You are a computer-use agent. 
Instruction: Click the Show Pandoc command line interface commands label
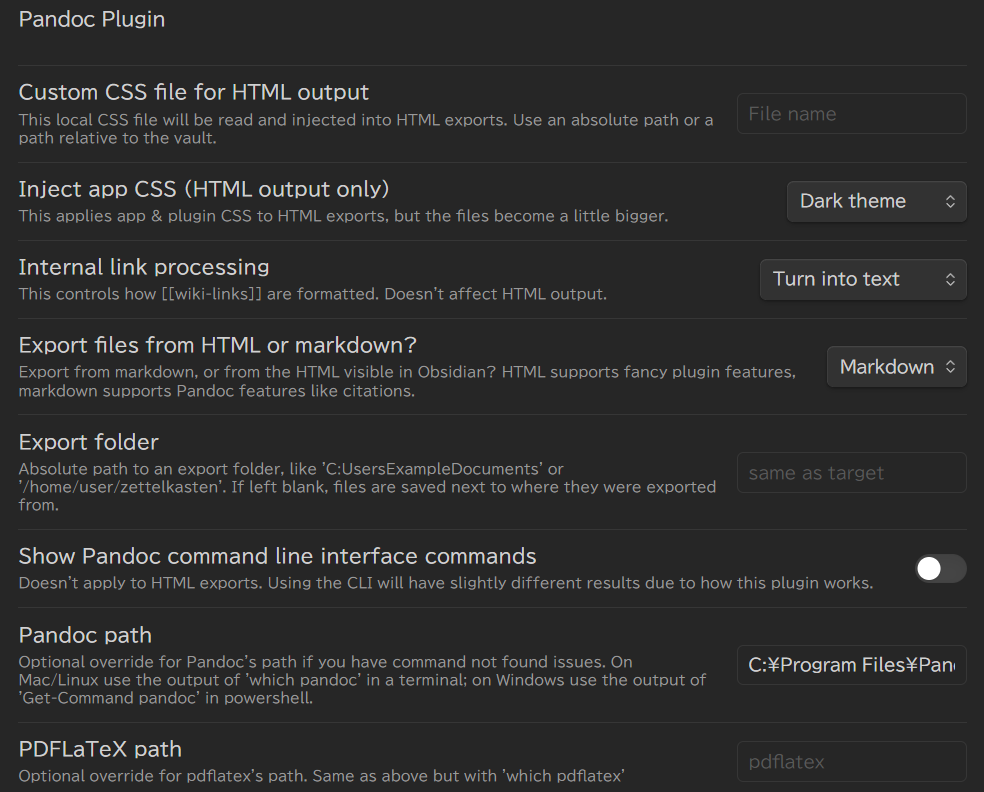point(277,556)
